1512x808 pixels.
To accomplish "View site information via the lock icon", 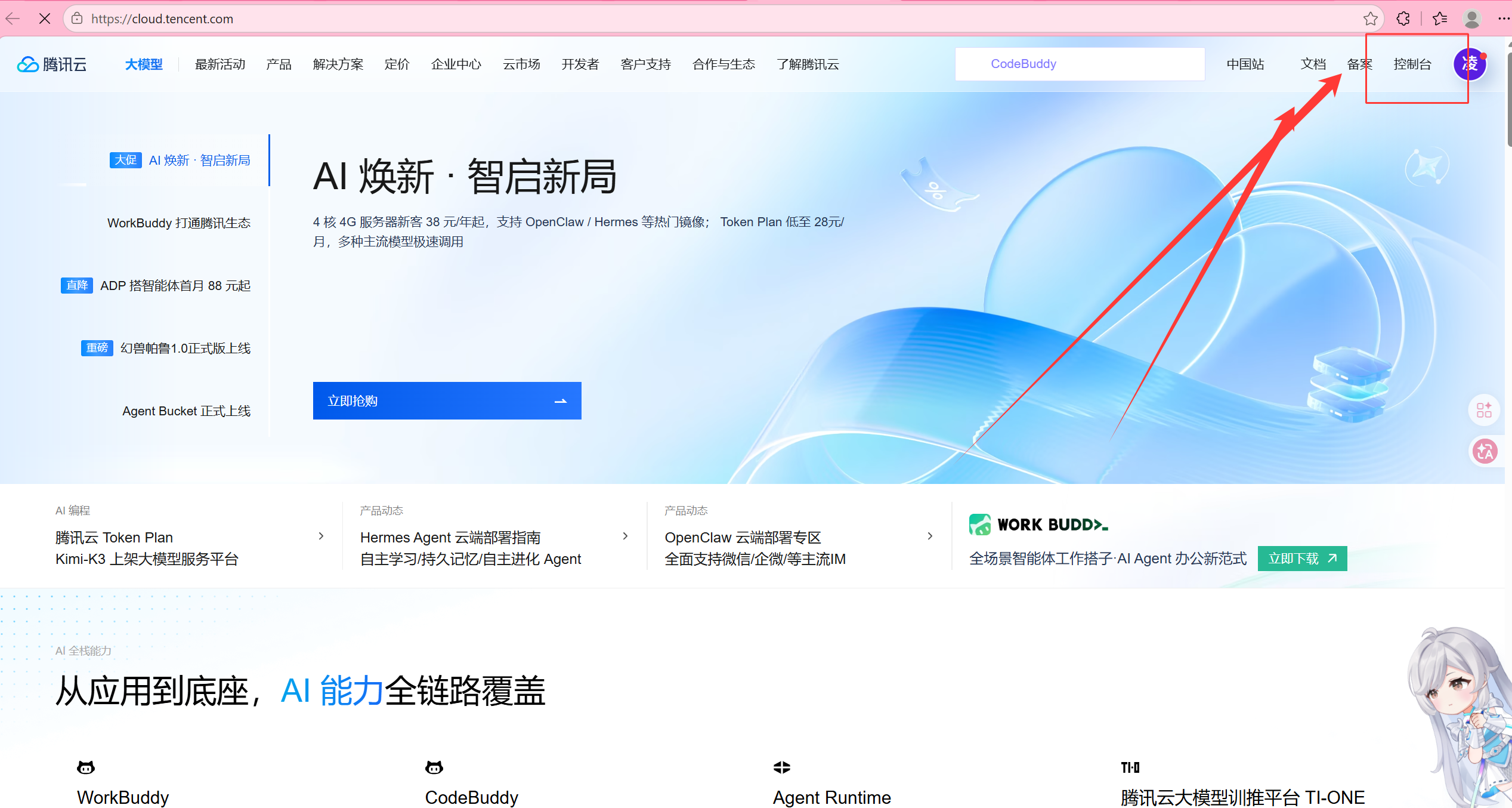I will [77, 18].
